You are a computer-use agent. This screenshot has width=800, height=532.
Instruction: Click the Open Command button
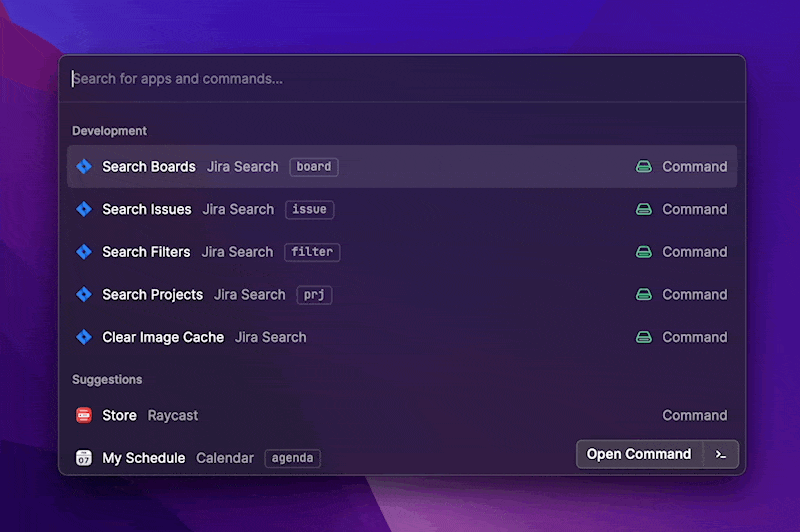[x=639, y=454]
